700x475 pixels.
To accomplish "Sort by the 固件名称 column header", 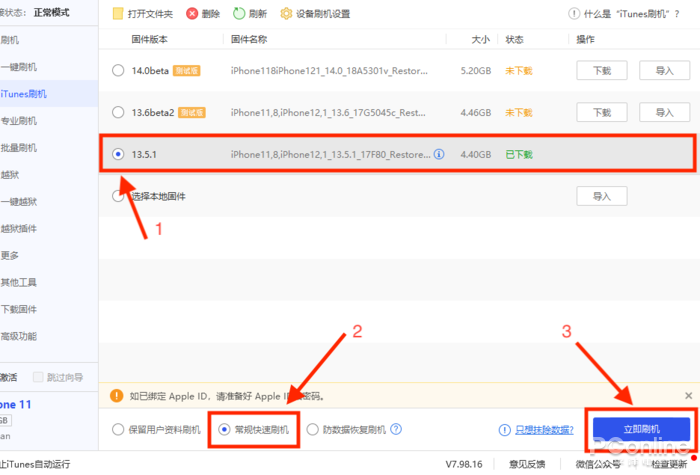I will point(249,39).
